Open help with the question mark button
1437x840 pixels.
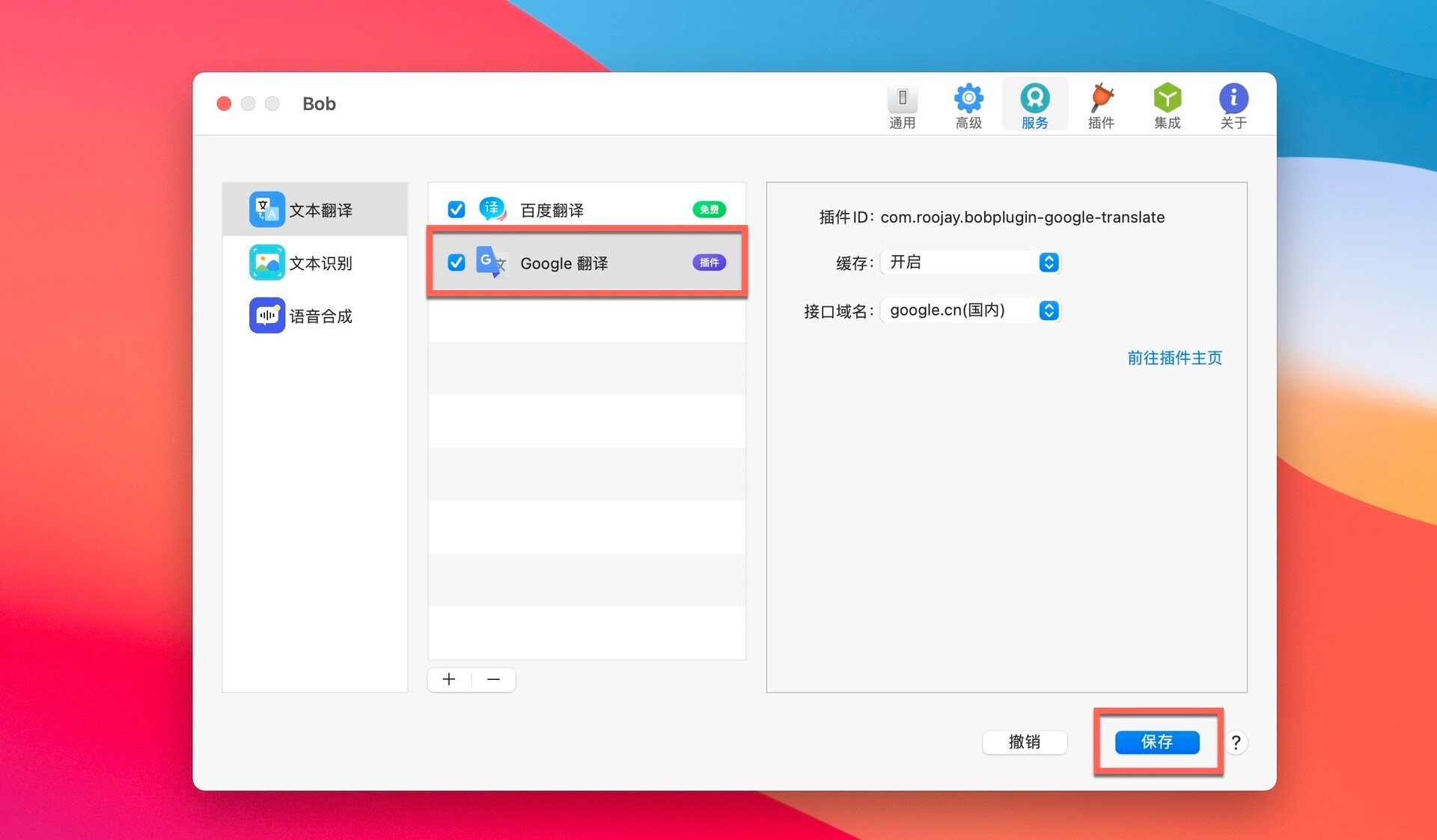1236,743
